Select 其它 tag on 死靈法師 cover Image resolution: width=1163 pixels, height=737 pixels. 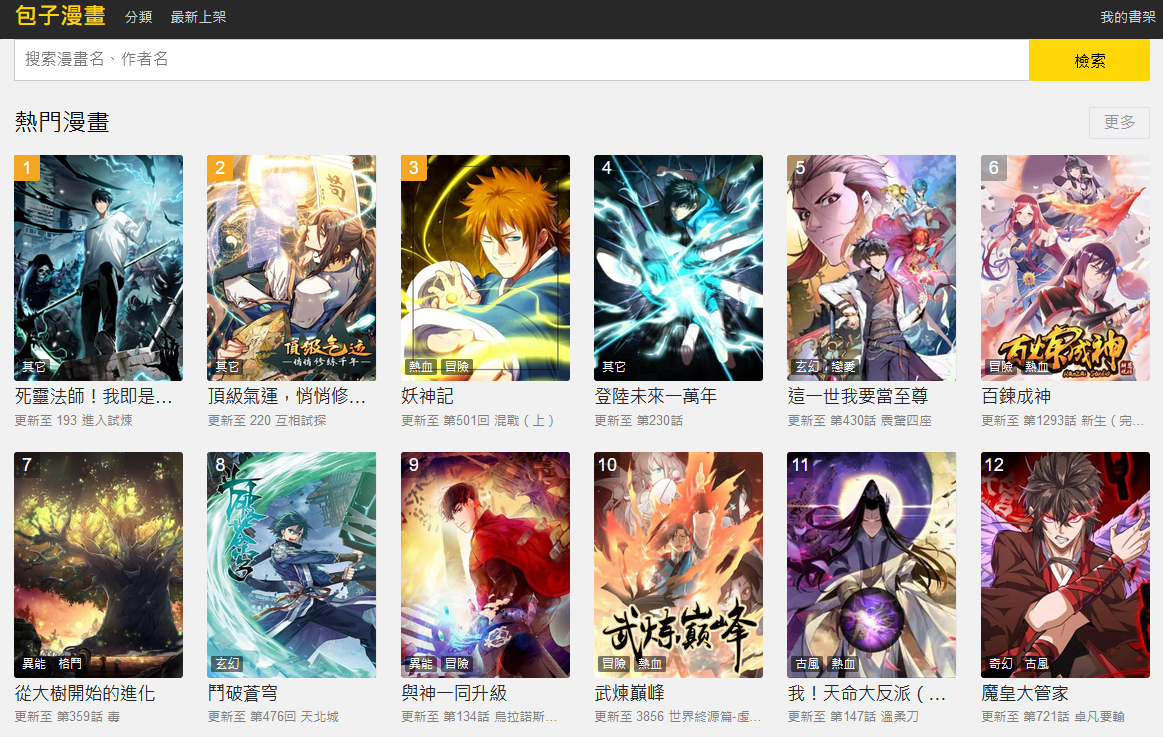coord(34,366)
